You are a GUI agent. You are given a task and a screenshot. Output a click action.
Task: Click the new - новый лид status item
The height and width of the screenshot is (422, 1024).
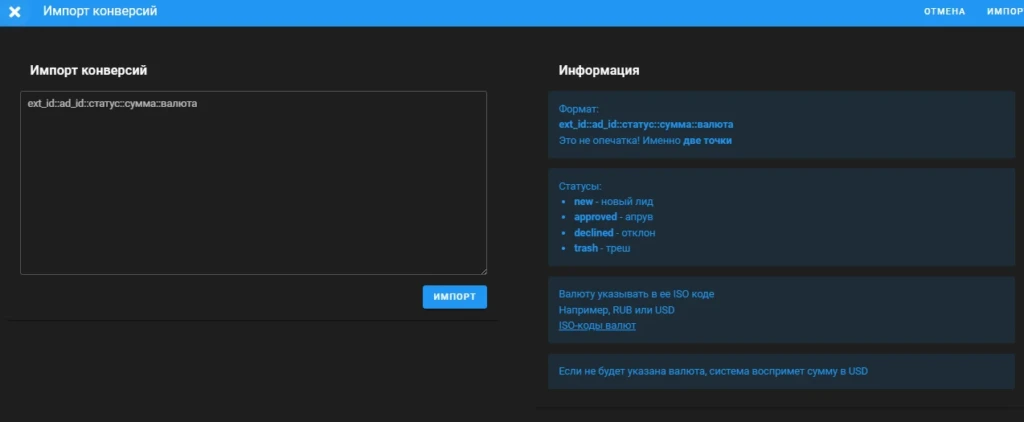(613, 201)
